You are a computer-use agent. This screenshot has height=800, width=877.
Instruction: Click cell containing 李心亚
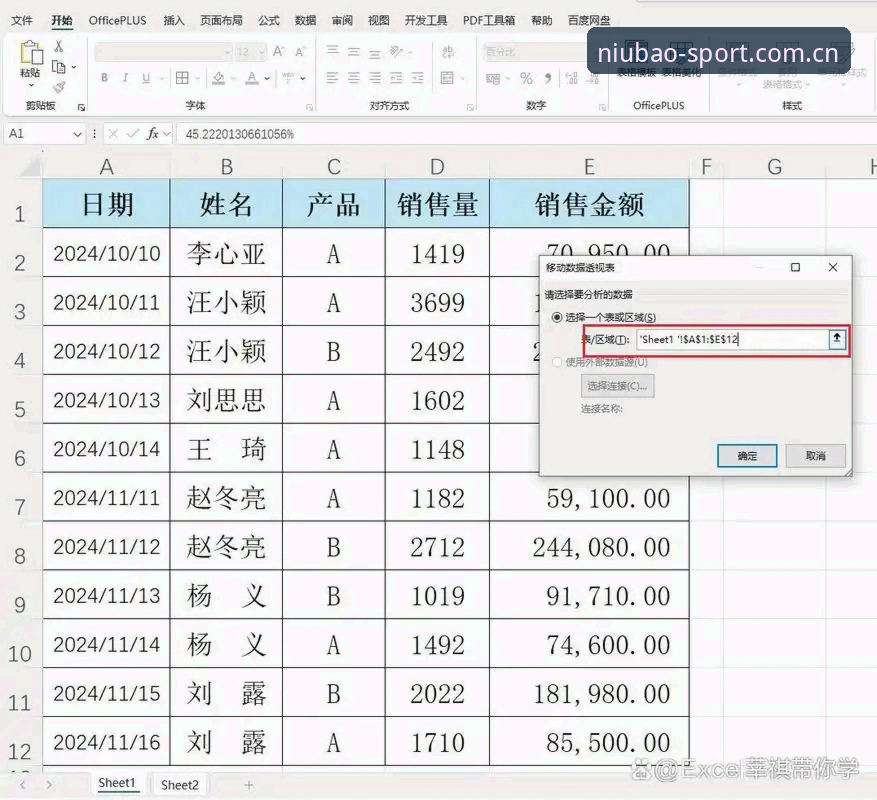click(x=226, y=253)
